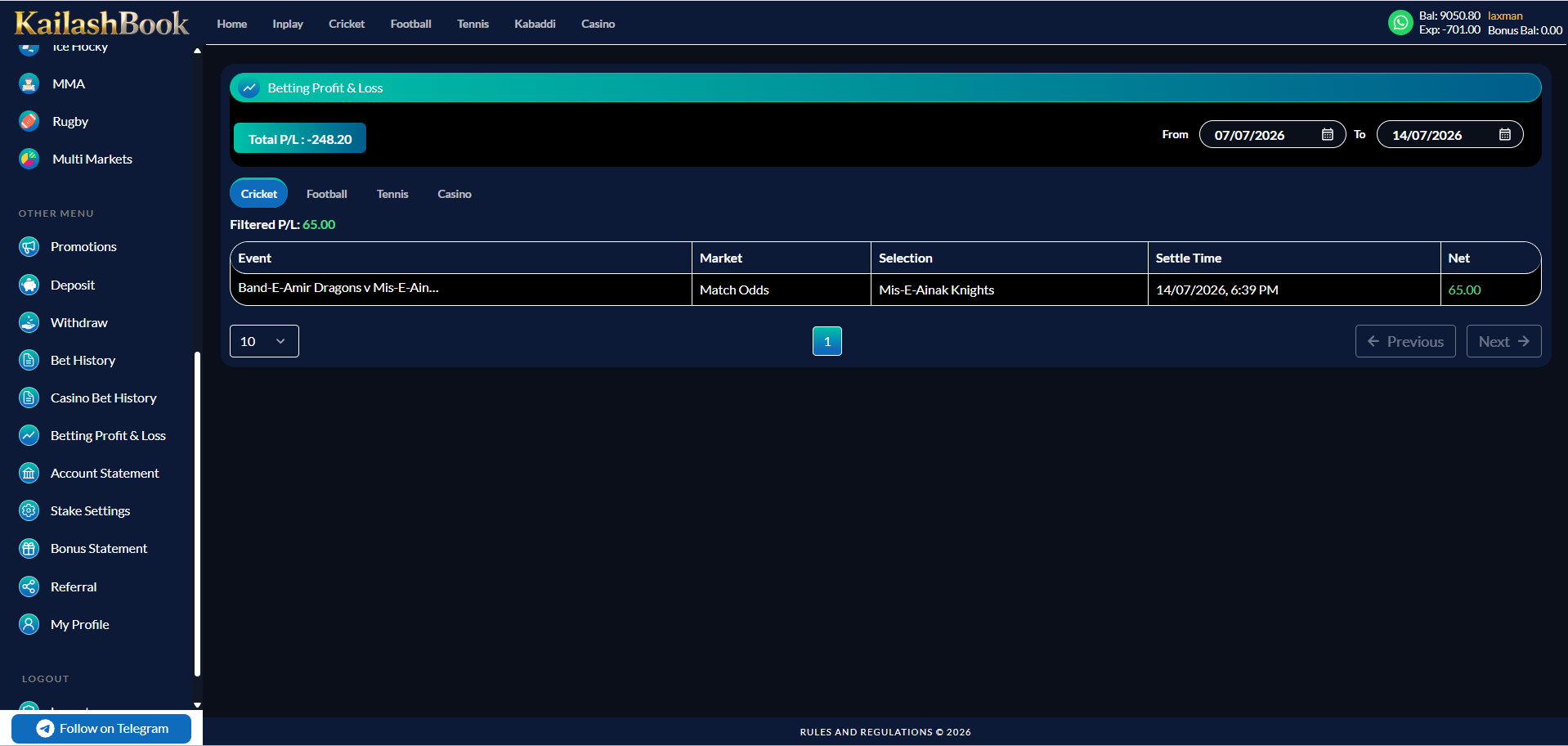Go to Home in top navigation

coord(232,24)
